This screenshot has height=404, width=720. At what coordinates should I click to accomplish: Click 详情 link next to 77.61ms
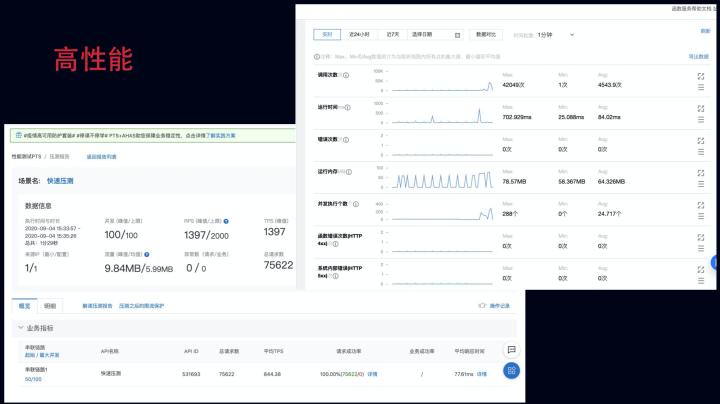coord(482,374)
